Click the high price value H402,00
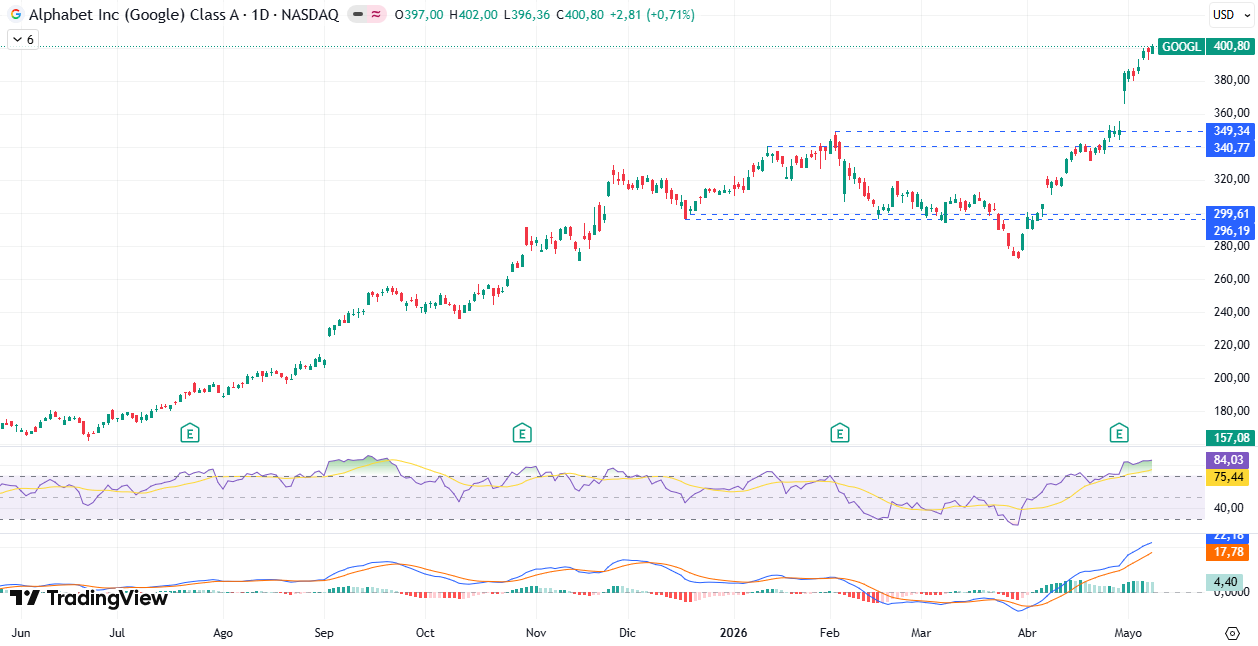The height and width of the screenshot is (646, 1258). 475,15
